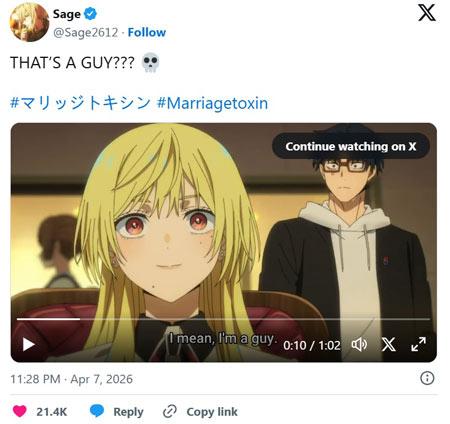The image size is (450, 424).
Task: Open the #Marriagetoxin hashtag
Action: [x=212, y=103]
